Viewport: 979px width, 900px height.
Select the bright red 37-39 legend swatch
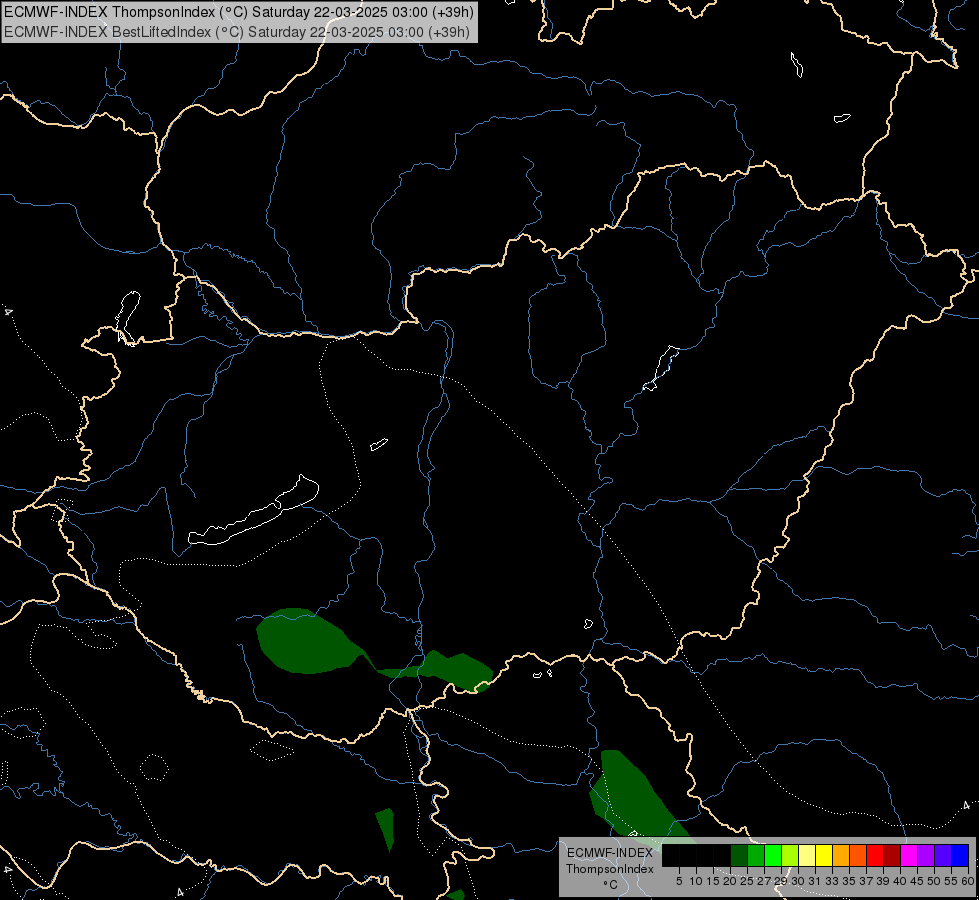click(x=875, y=856)
